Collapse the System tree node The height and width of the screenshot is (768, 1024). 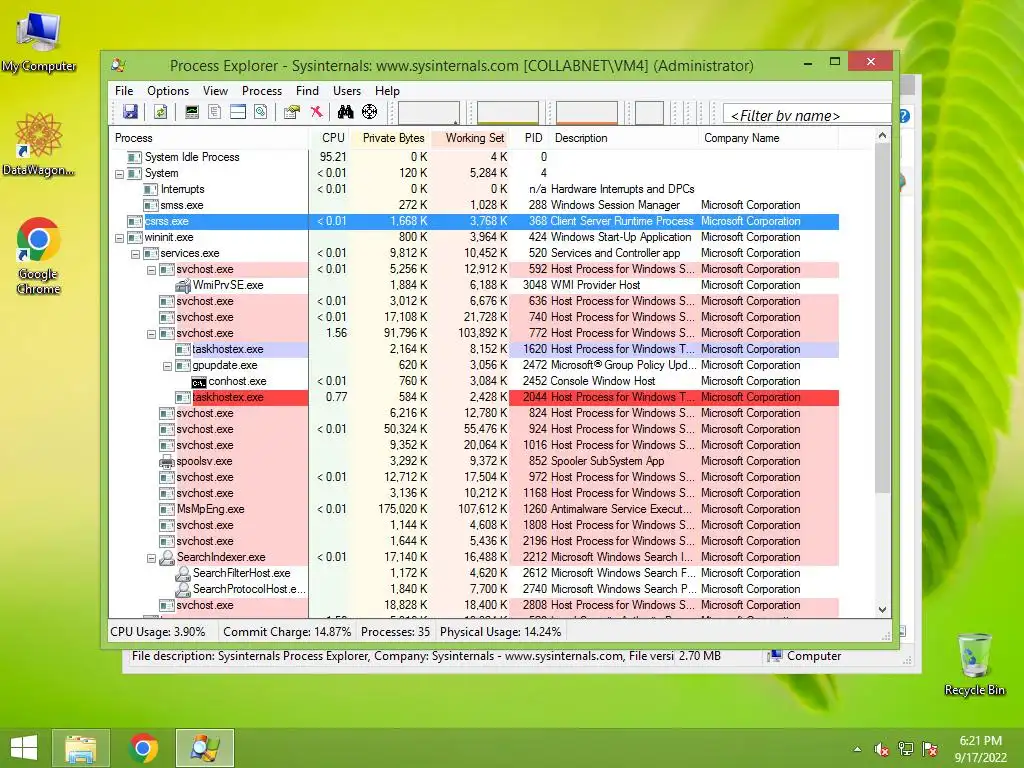(x=120, y=174)
